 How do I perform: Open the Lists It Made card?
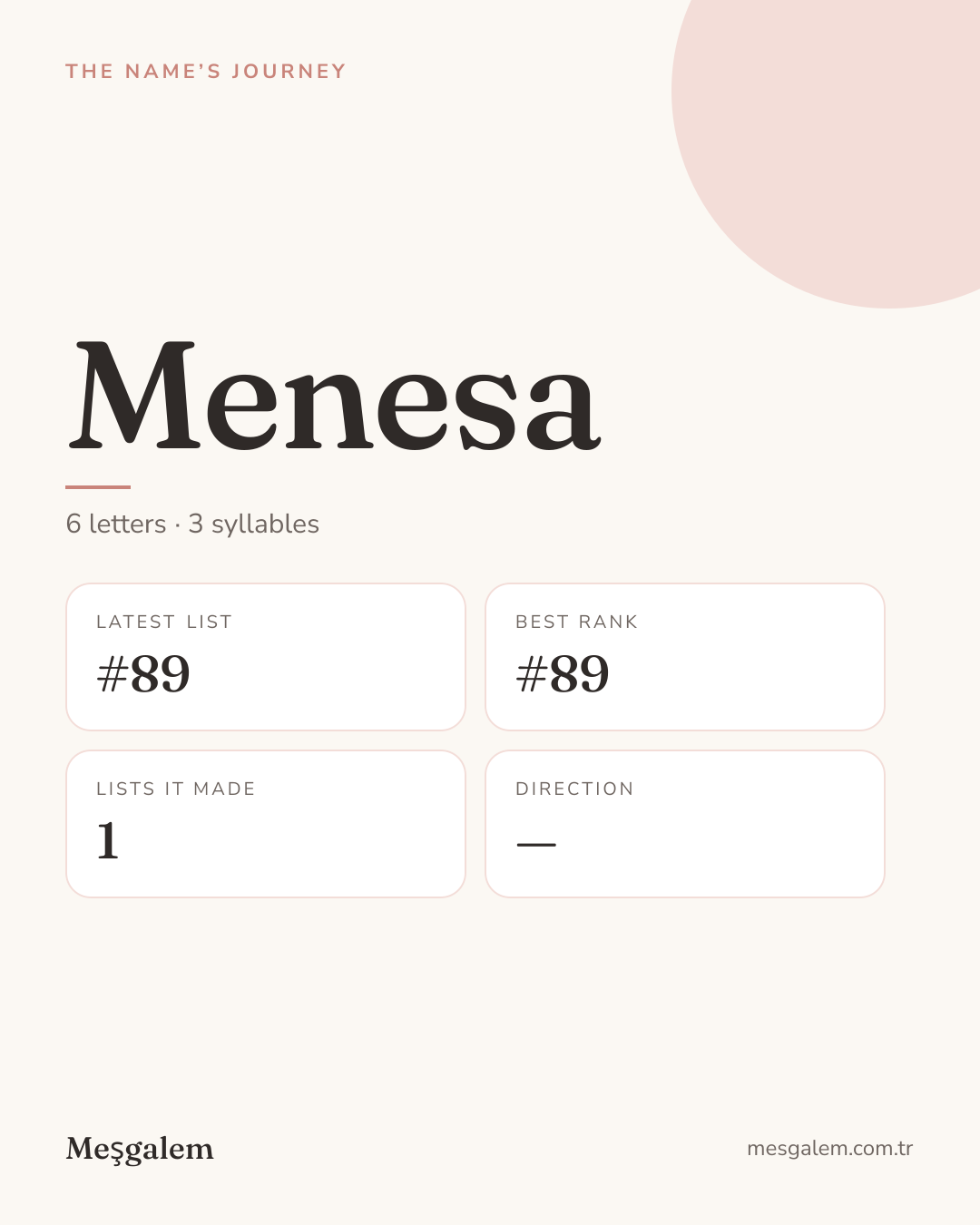tap(266, 824)
